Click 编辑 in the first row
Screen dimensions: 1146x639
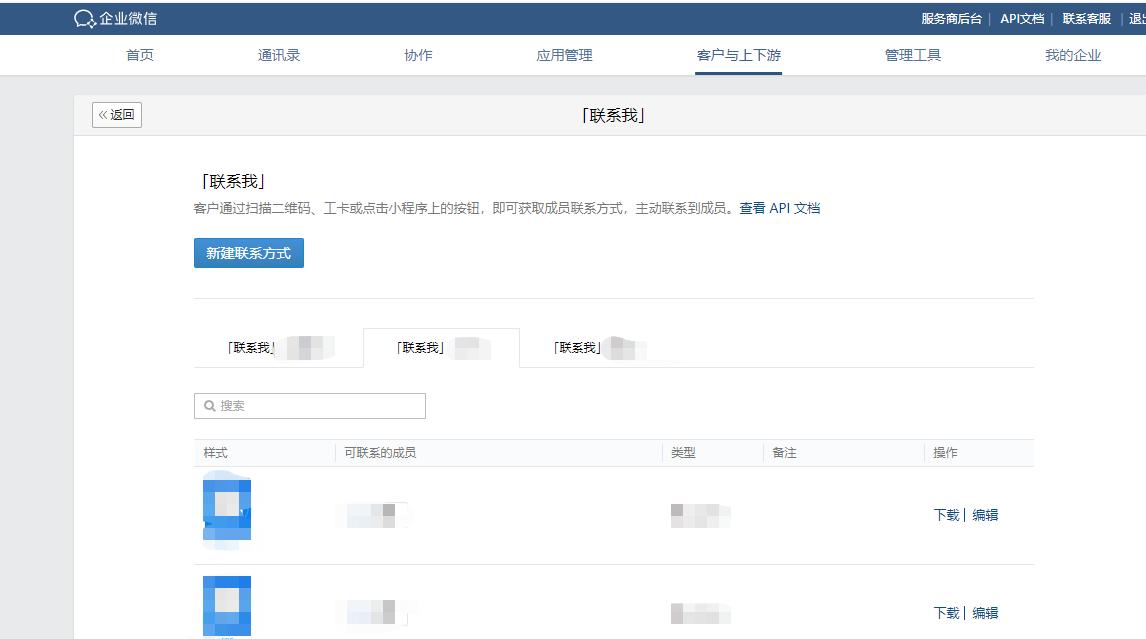pos(986,514)
